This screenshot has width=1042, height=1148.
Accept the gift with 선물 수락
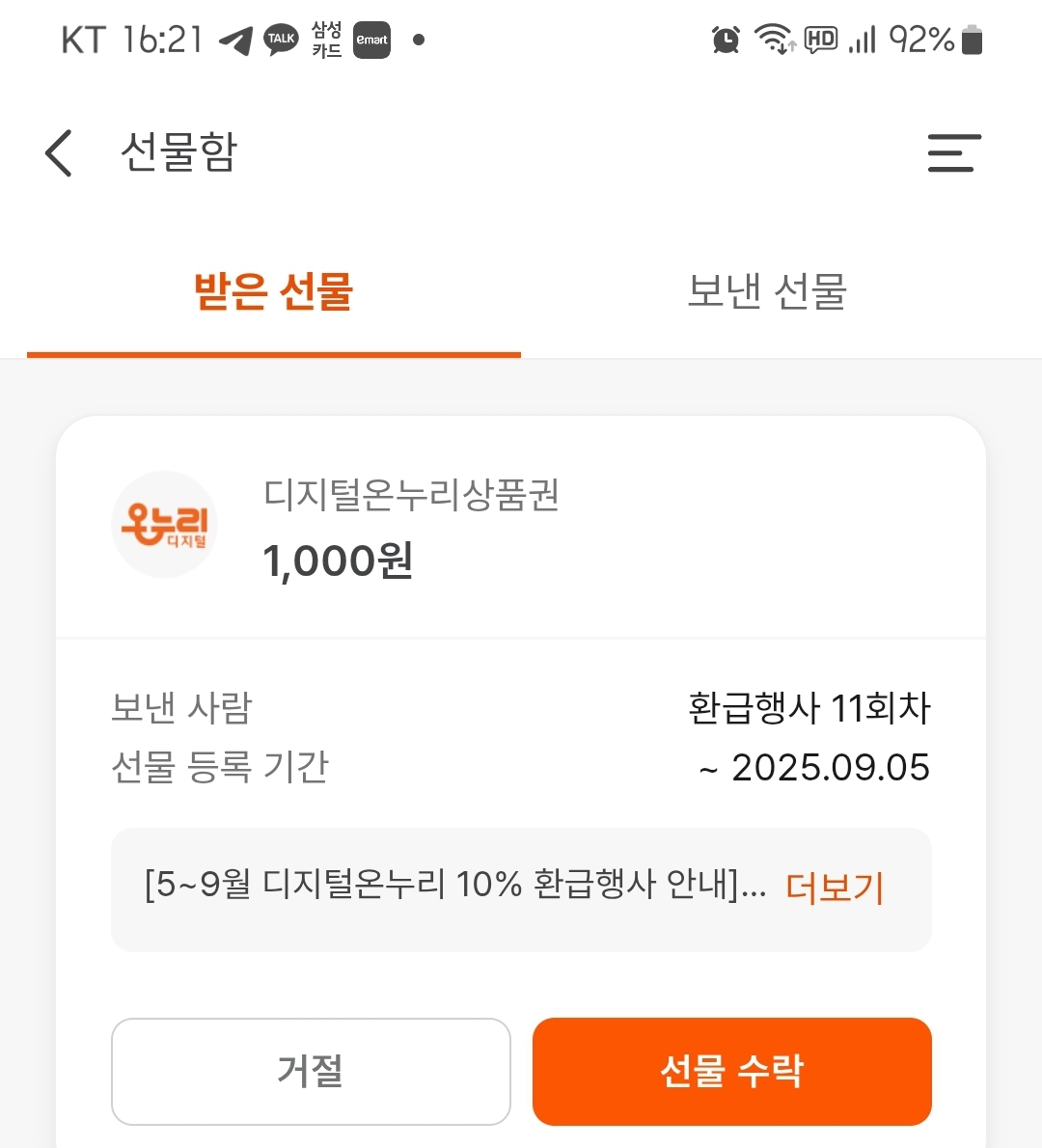[731, 1071]
